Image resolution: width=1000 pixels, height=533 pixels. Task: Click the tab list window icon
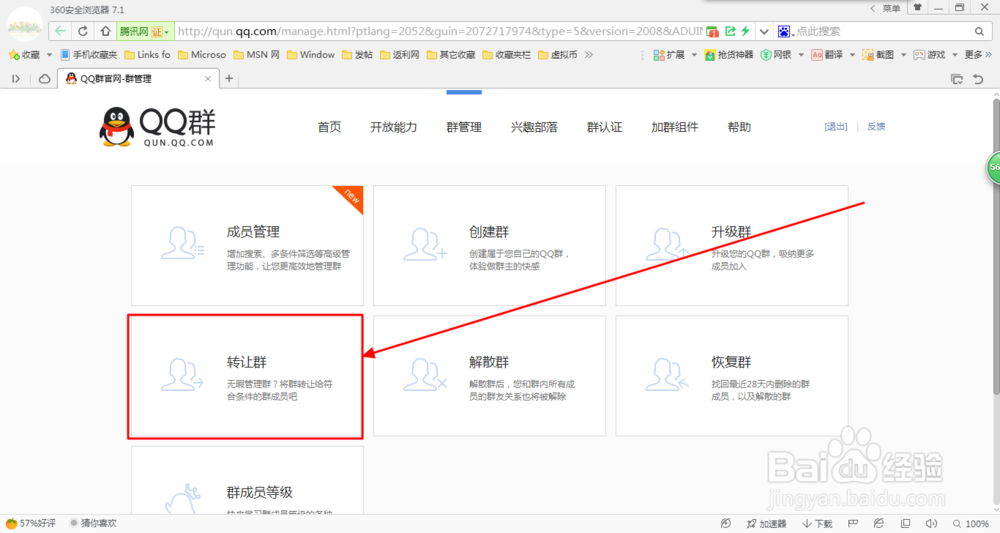(957, 79)
